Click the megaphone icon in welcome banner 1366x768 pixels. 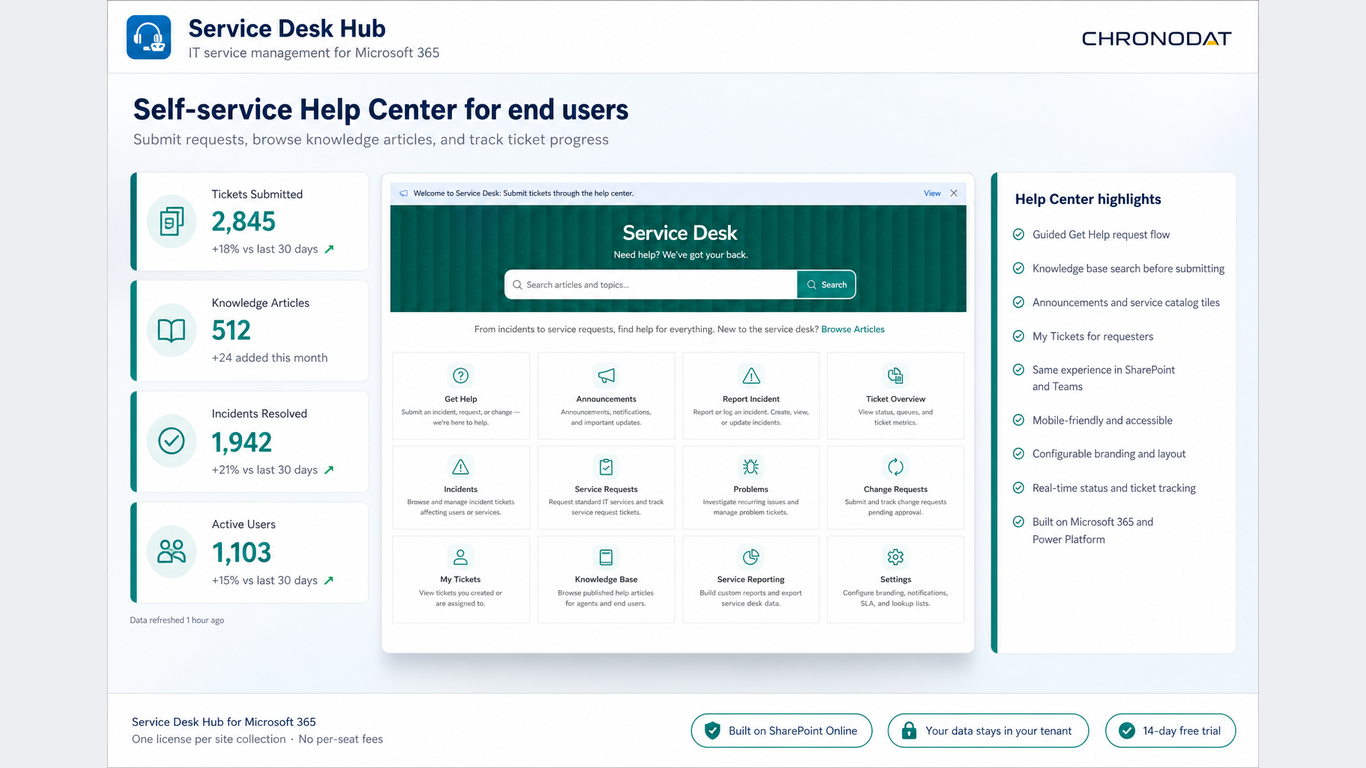click(403, 193)
